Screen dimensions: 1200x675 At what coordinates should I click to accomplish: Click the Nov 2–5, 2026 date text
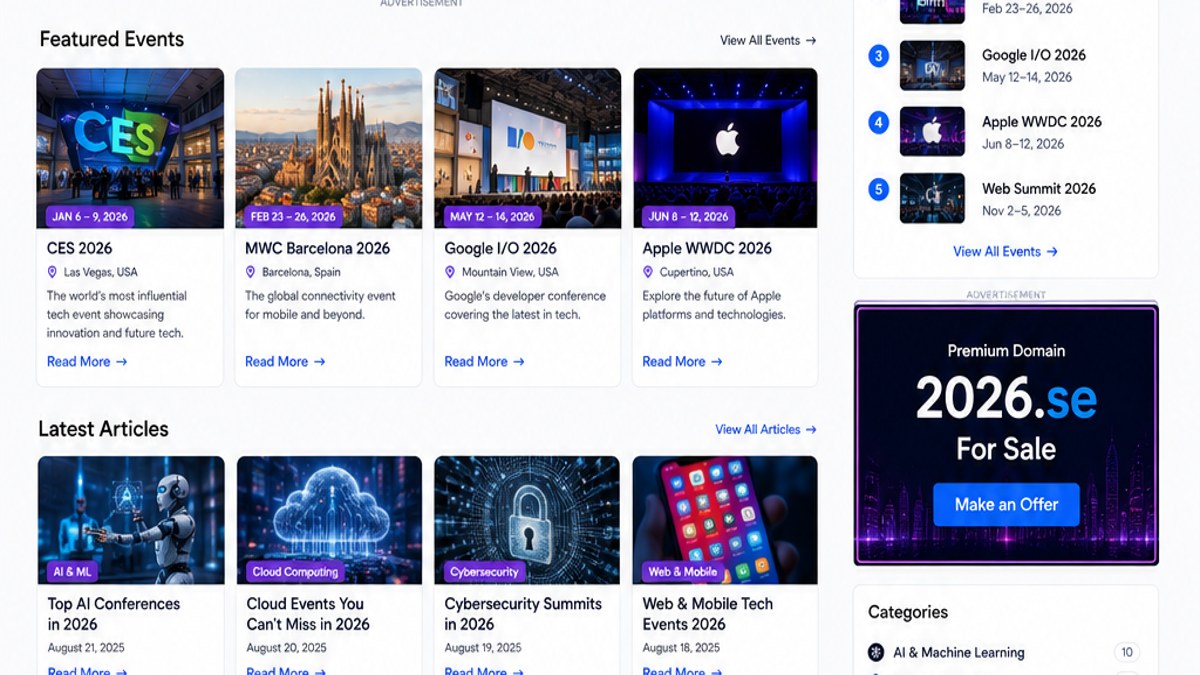point(1021,211)
